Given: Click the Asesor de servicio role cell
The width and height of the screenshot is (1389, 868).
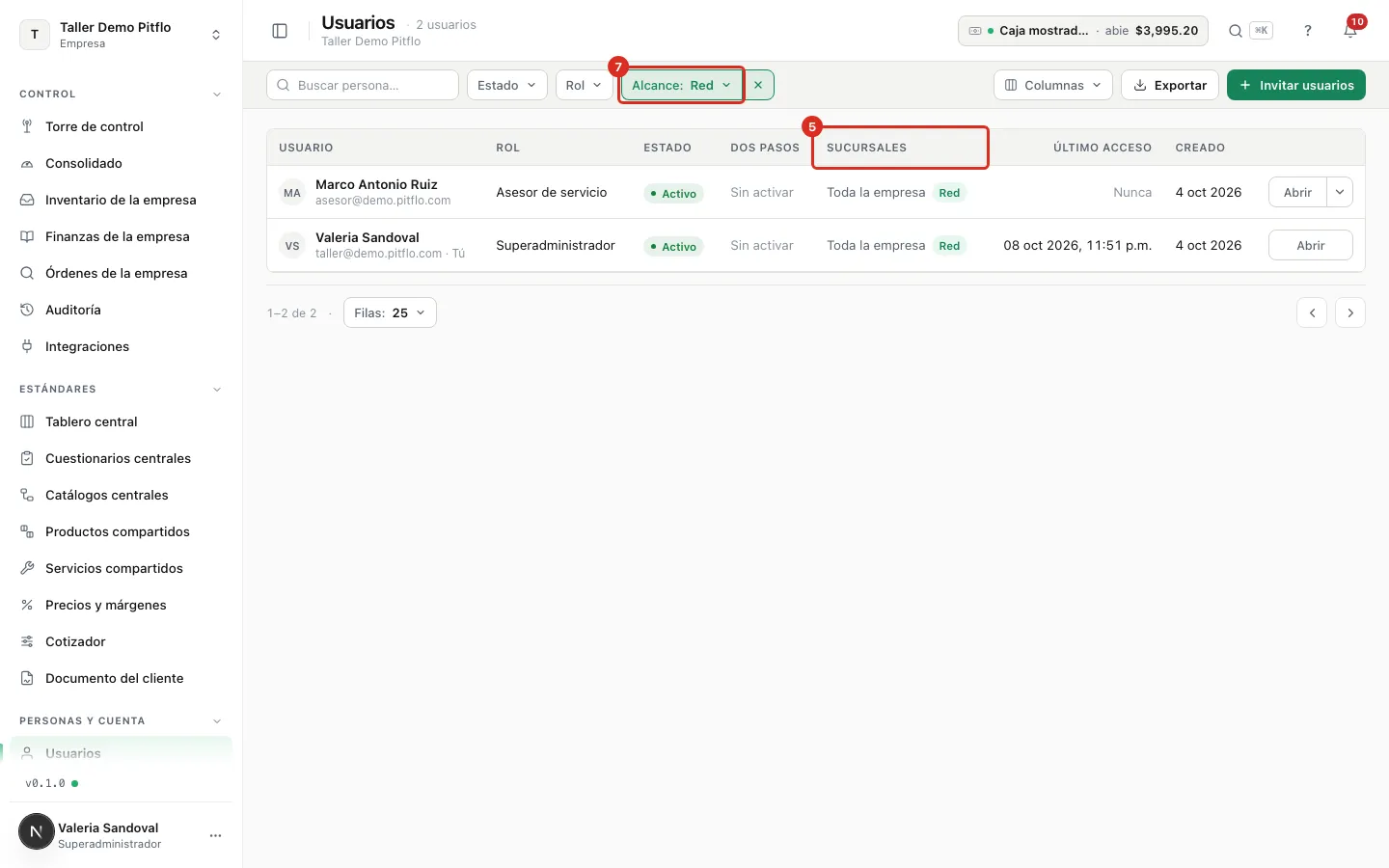Looking at the screenshot, I should coord(552,192).
